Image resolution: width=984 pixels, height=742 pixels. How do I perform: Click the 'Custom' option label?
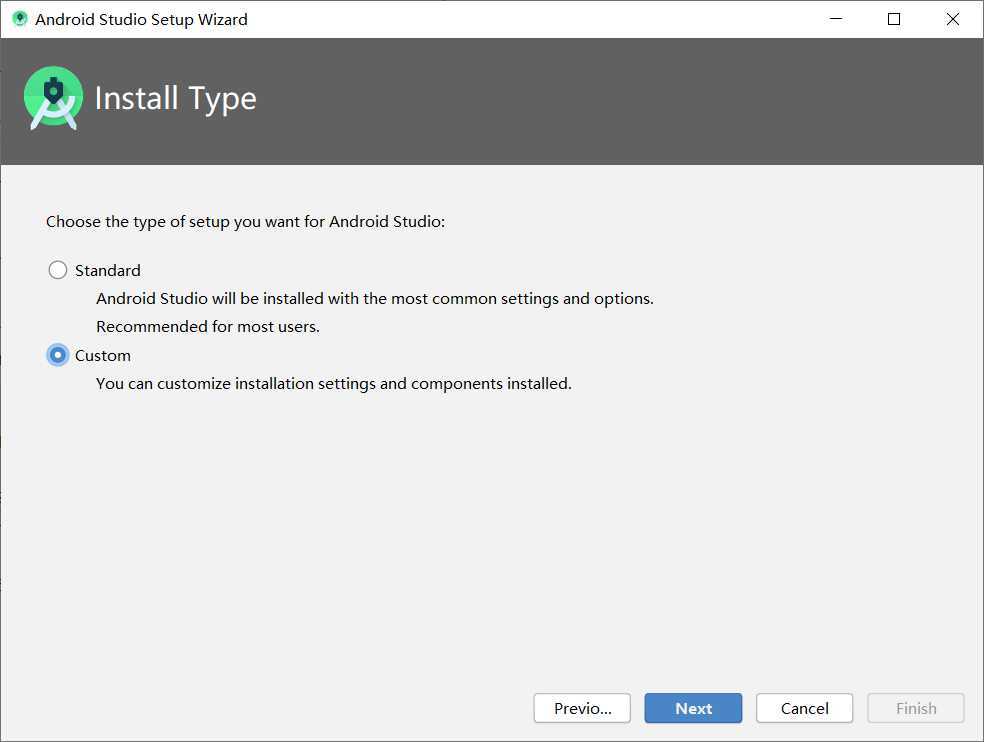103,355
